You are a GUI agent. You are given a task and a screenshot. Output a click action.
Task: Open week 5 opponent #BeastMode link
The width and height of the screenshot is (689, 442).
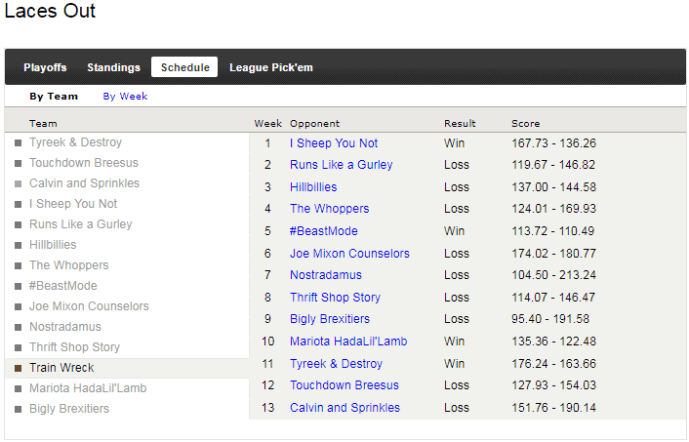click(323, 231)
